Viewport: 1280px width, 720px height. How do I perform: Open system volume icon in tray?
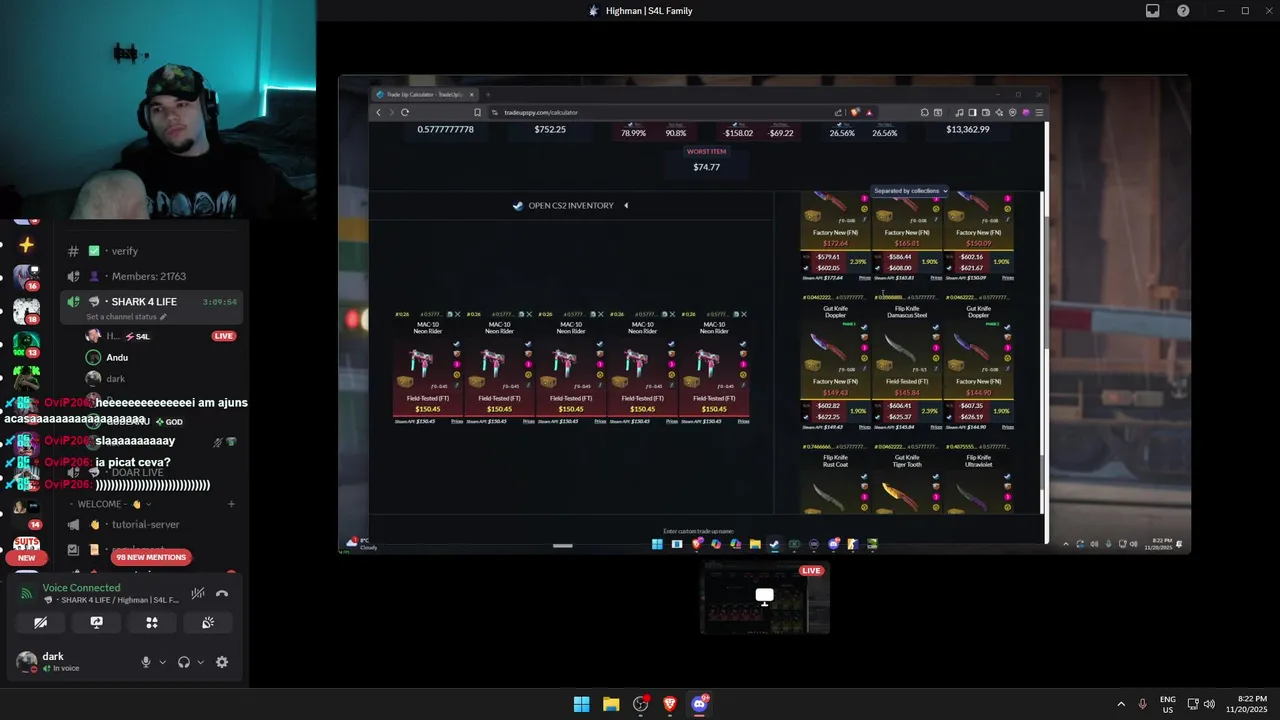pyautogui.click(x=1210, y=704)
